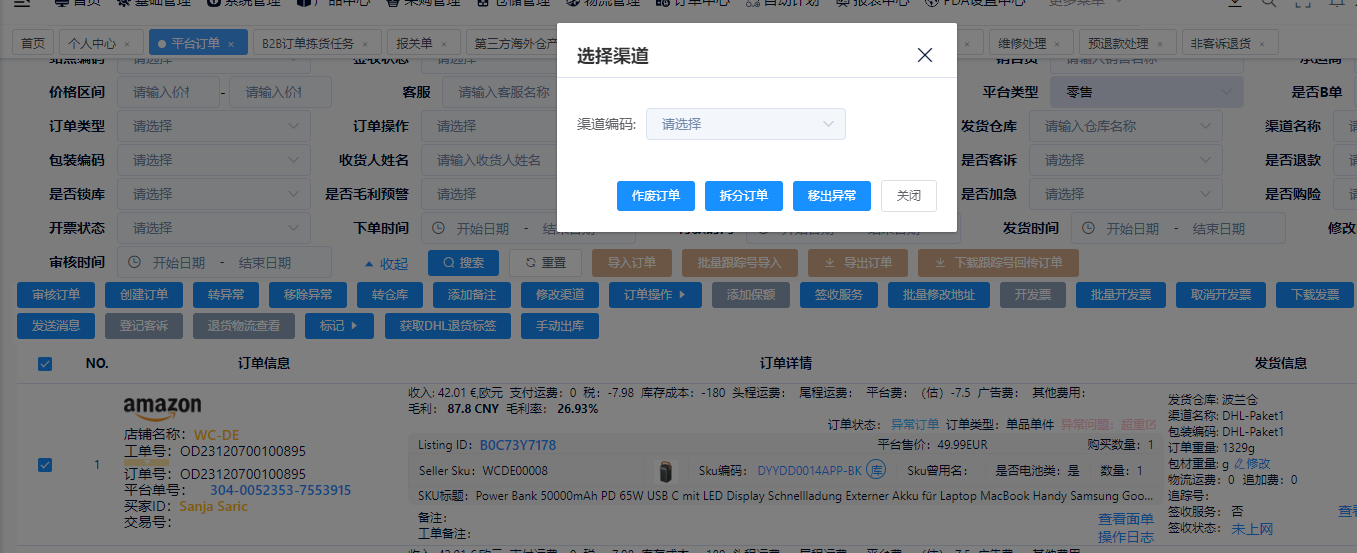Close the 维修处理 tab with its x icon
This screenshot has height=553, width=1357.
(x=1058, y=44)
